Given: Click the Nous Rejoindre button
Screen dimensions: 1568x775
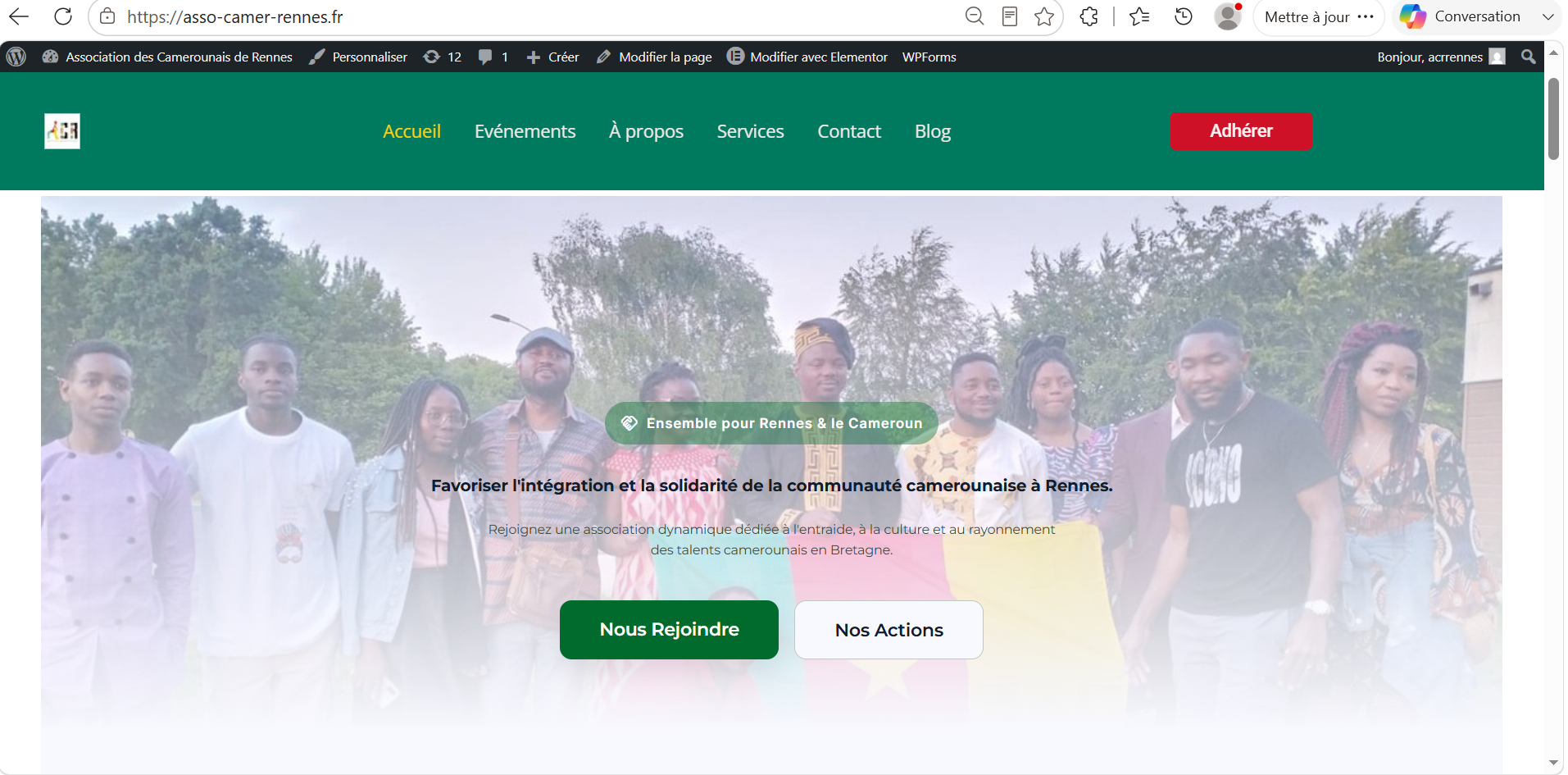Looking at the screenshot, I should (x=669, y=630).
